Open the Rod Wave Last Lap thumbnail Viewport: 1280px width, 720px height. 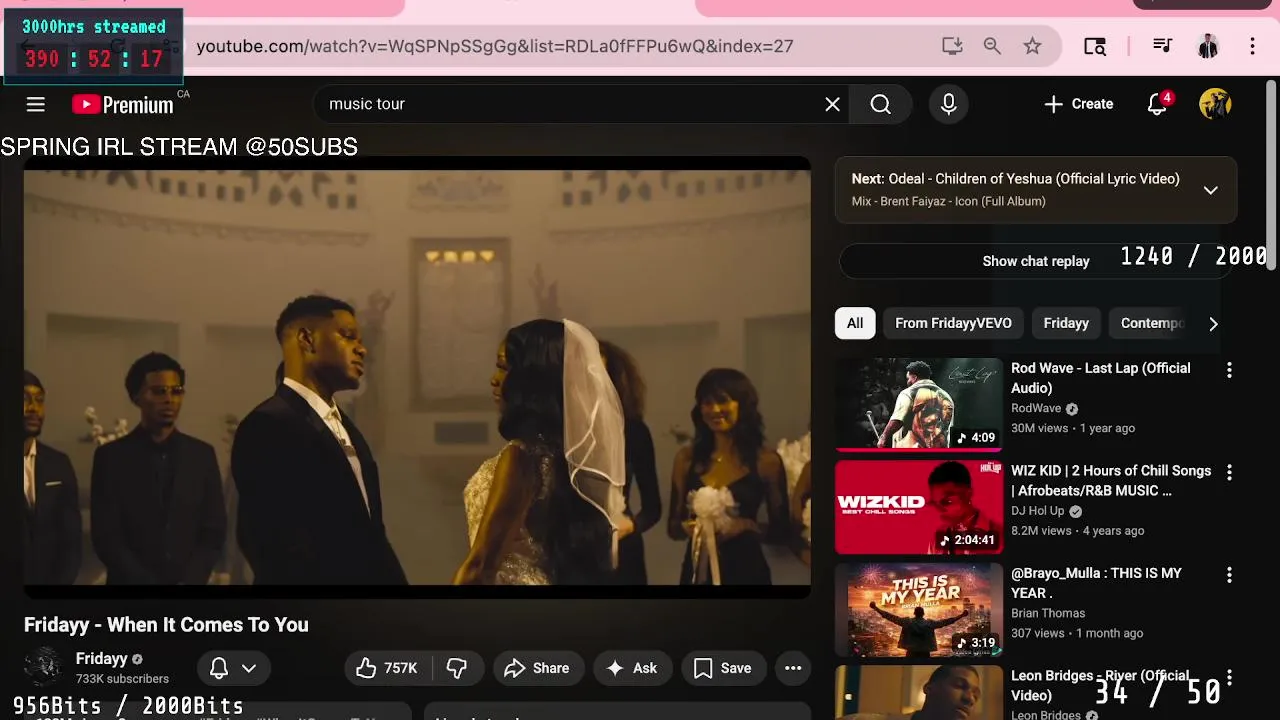click(x=919, y=404)
